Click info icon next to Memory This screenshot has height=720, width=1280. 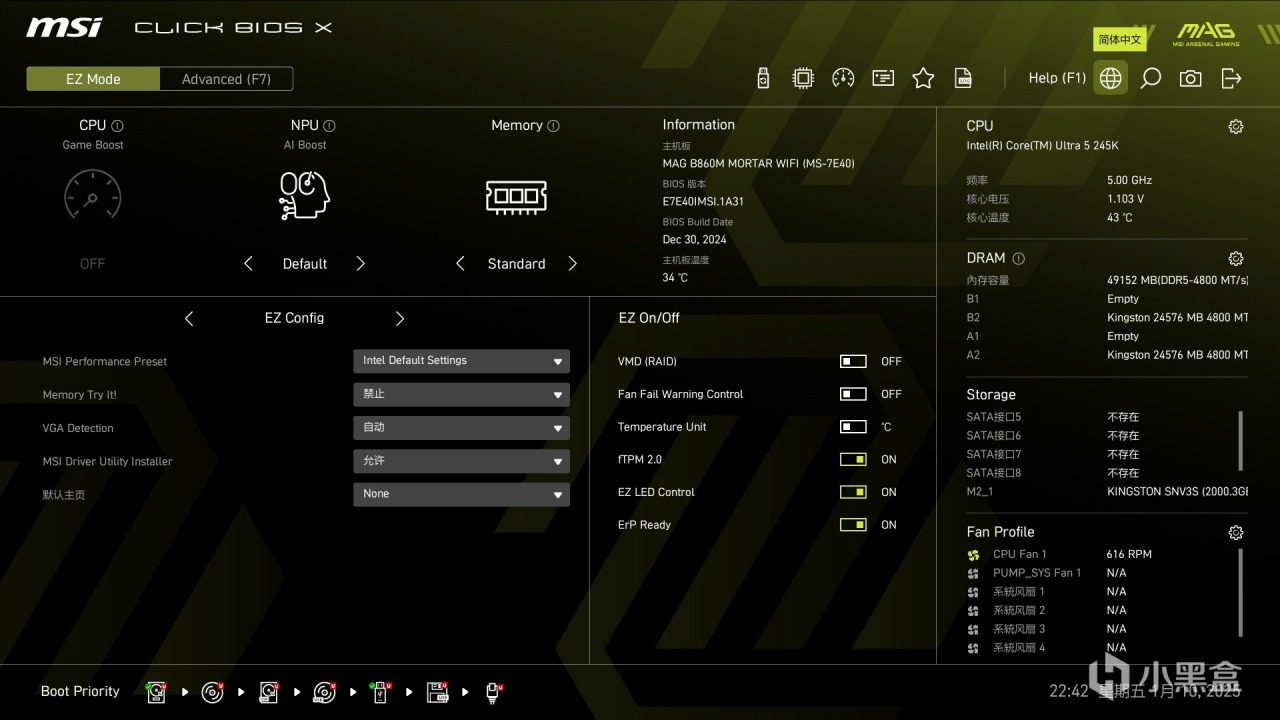pos(554,126)
